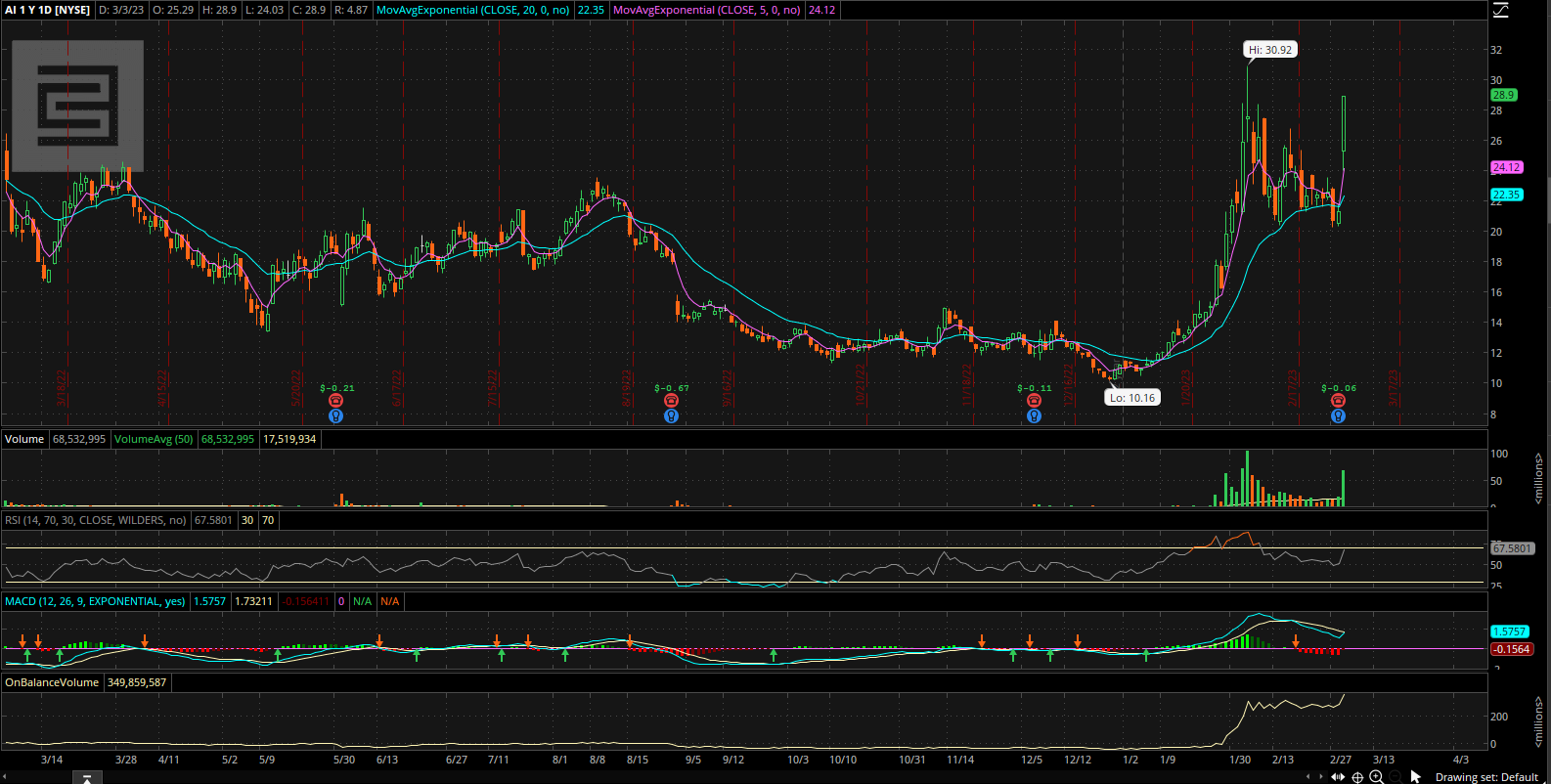
Task: Click the price axis auto-scale icon
Action: click(1500, 10)
